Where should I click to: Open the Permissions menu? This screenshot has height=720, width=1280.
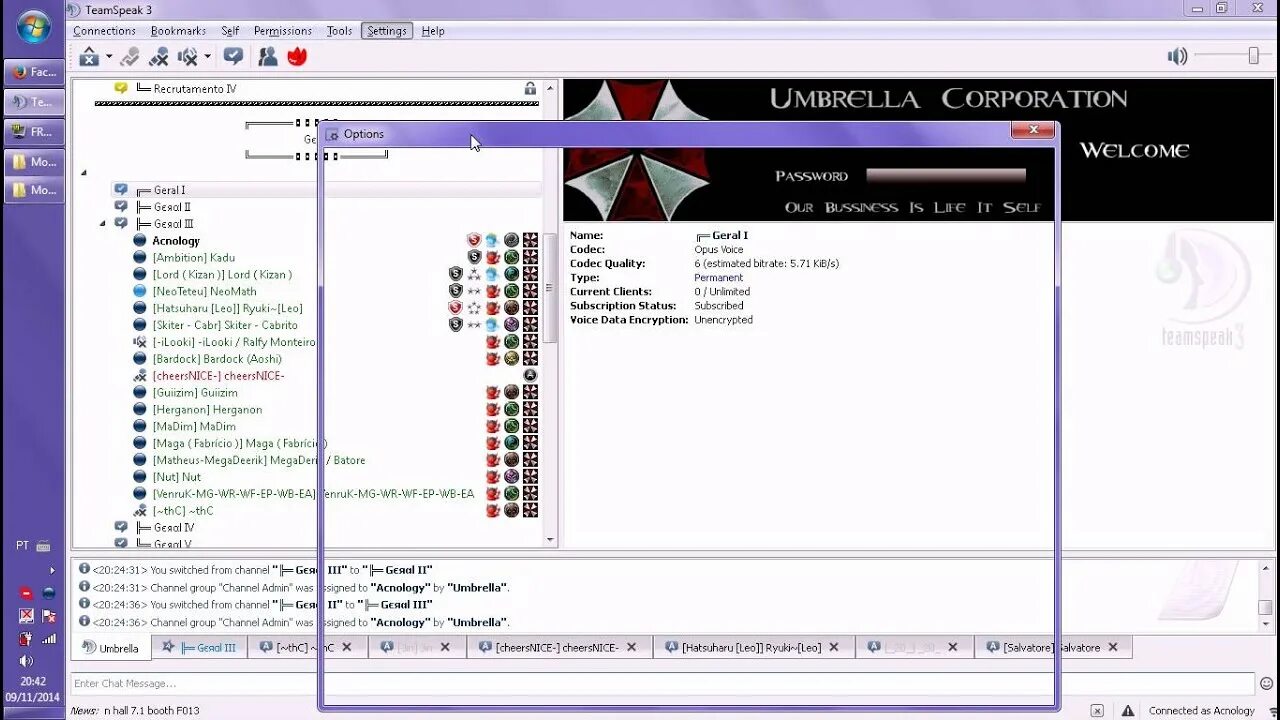tap(283, 31)
